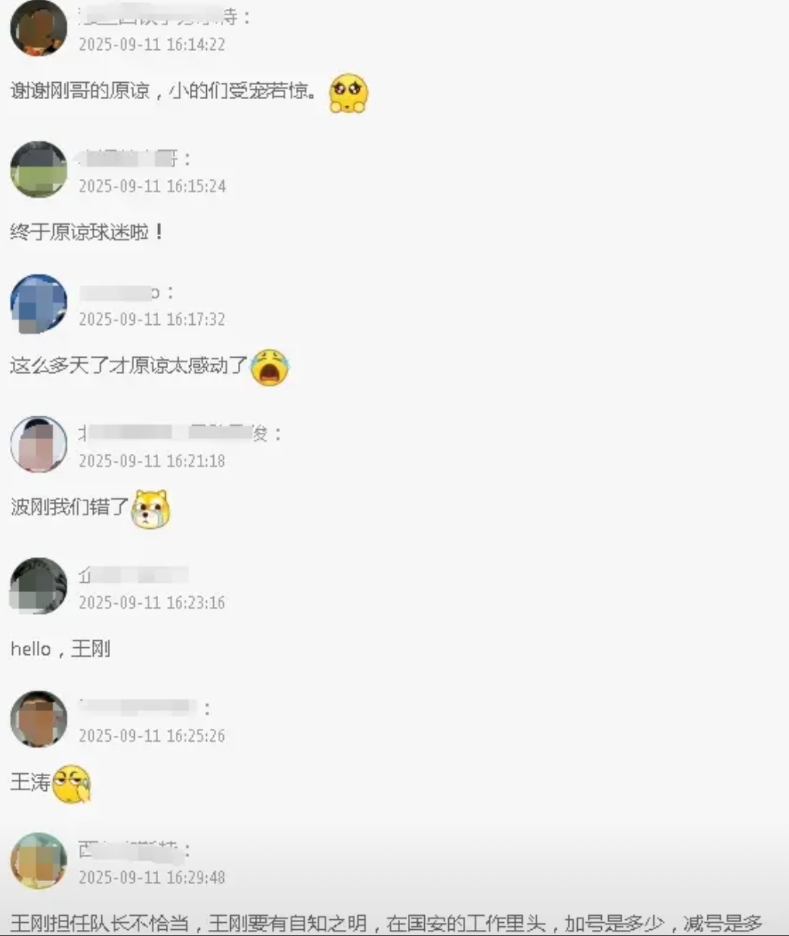This screenshot has height=936, width=789.
Task: Open avatar beside the 16:29:48 comment
Action: [x=39, y=861]
